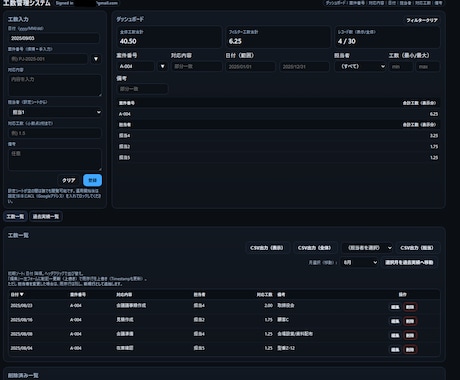Click ダッシュボード in the top-right header links
460x380 pixels.
point(335,3)
